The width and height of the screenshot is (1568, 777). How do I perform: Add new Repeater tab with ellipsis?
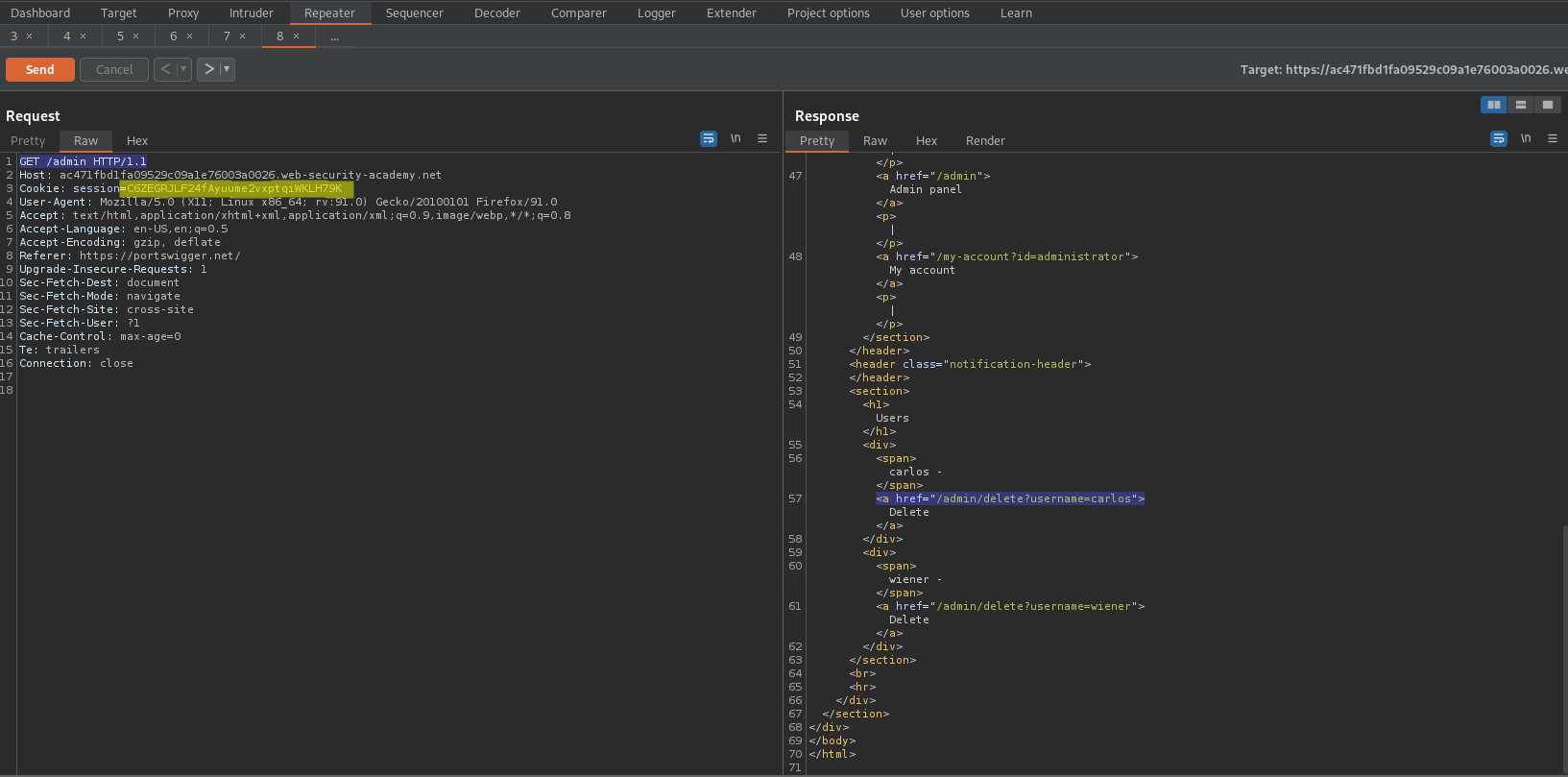click(x=334, y=36)
